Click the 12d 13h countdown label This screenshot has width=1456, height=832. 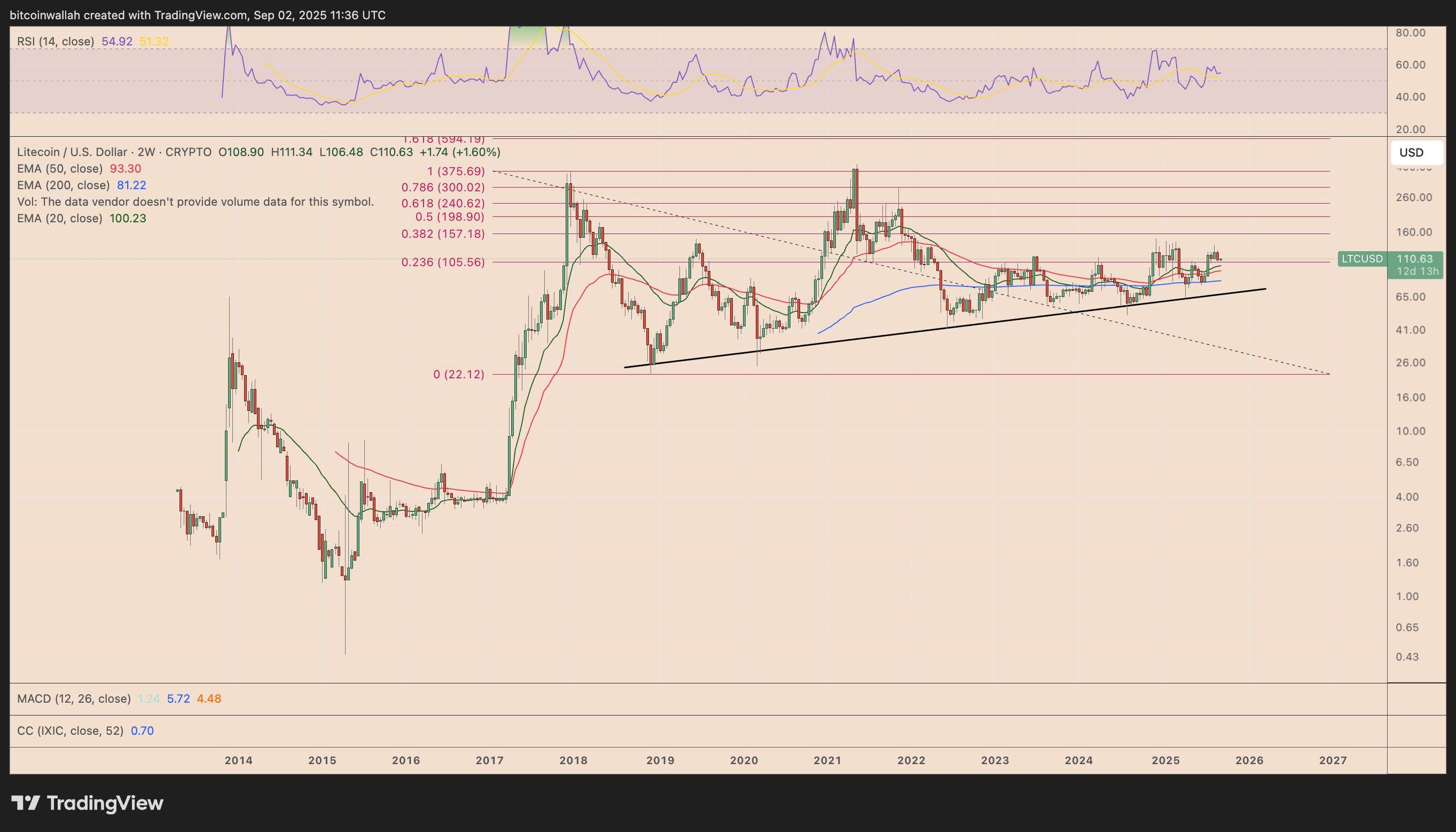[1418, 271]
